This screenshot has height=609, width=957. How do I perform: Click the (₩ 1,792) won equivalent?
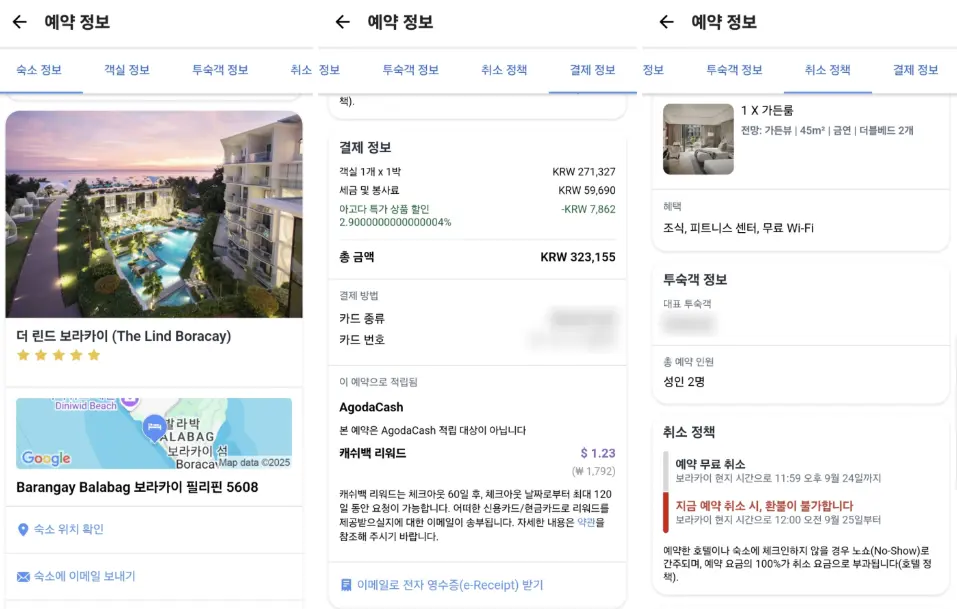593,471
